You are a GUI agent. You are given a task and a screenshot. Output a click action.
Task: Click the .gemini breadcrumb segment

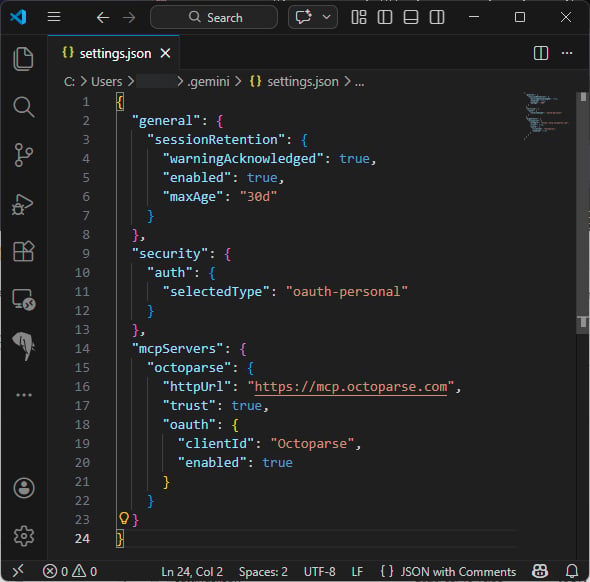(x=208, y=82)
